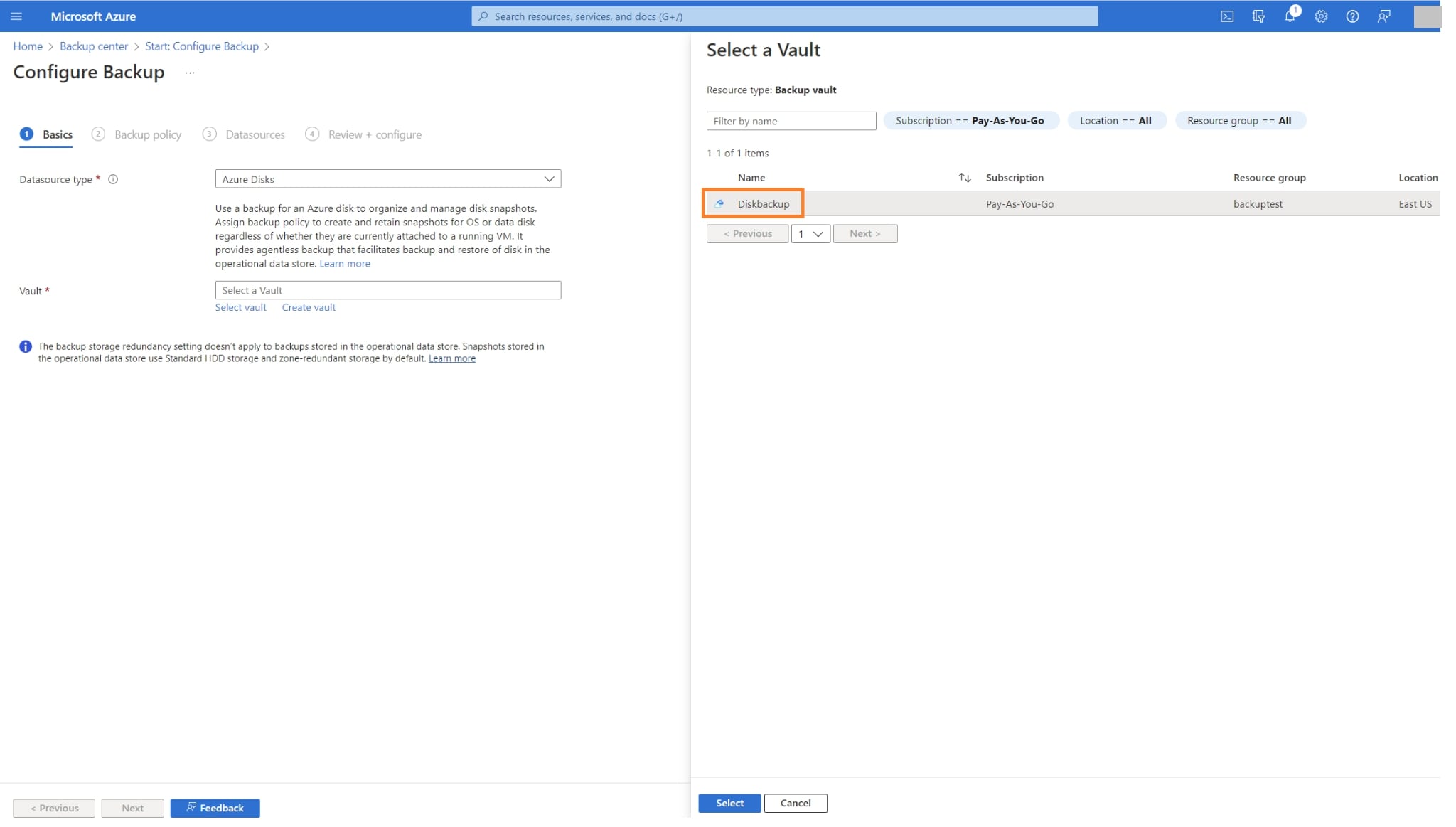Open the Directories and subscriptions filter icon
Screen dimensions: 1456x827
1258,16
